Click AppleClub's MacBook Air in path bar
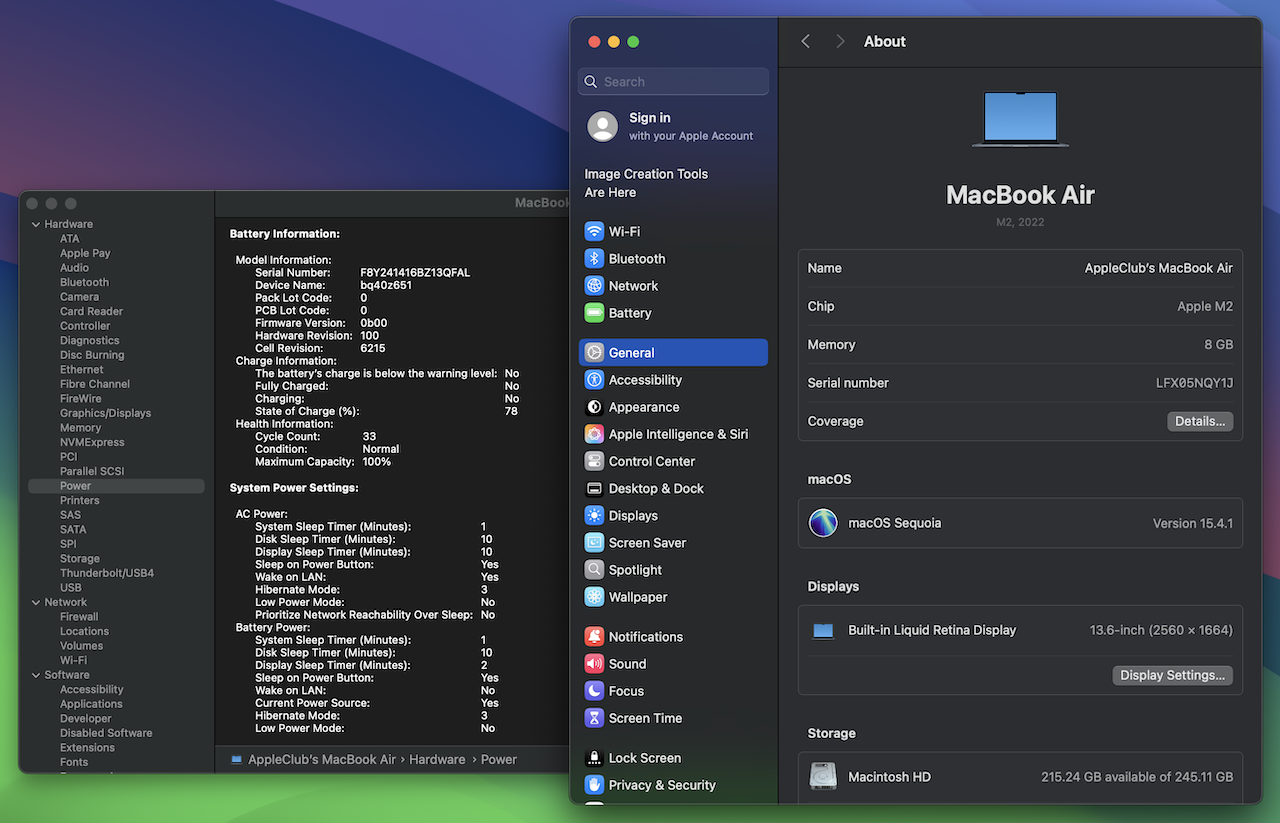Image resolution: width=1280 pixels, height=823 pixels. (322, 759)
